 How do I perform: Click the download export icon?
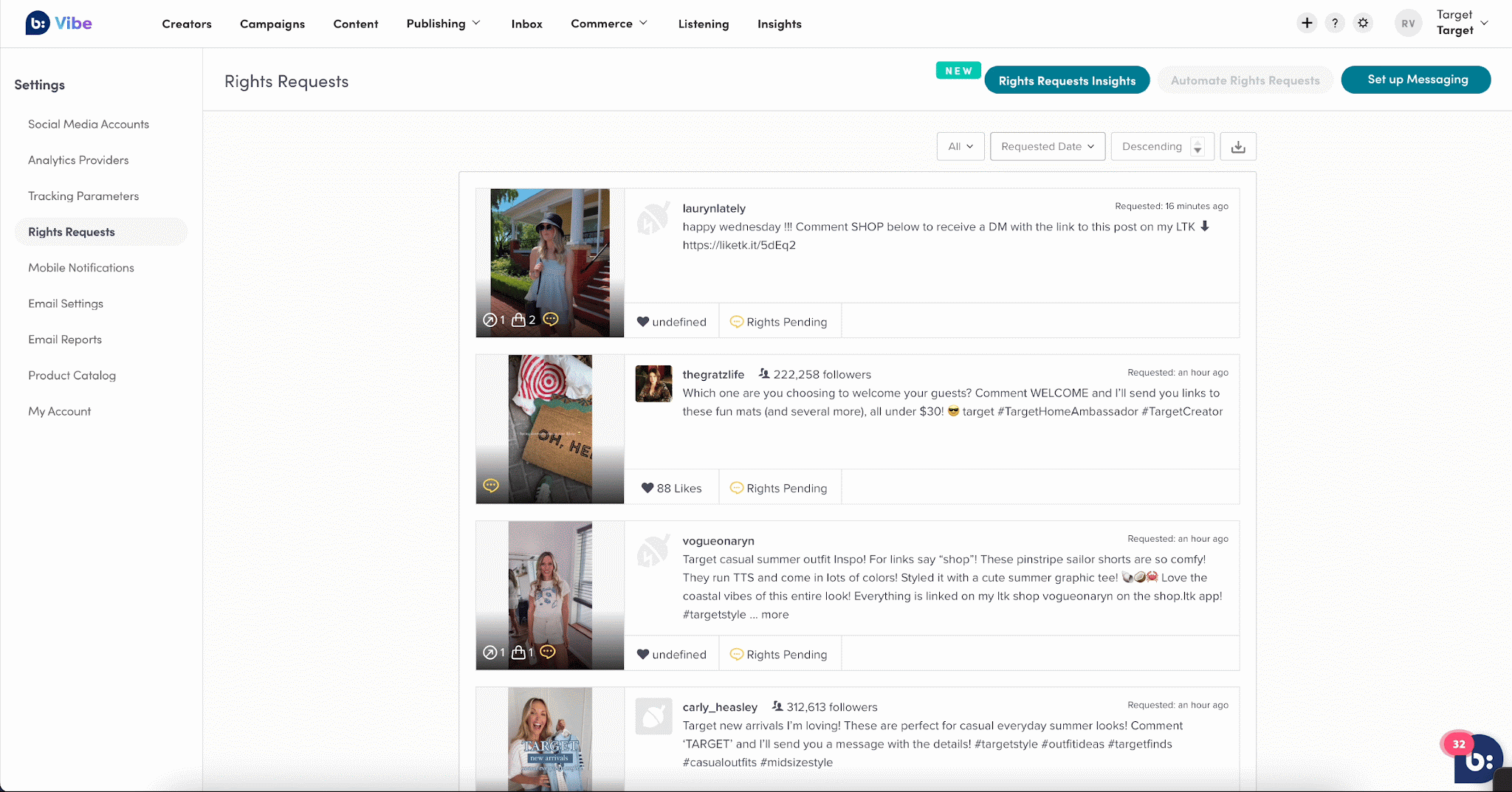coord(1238,146)
